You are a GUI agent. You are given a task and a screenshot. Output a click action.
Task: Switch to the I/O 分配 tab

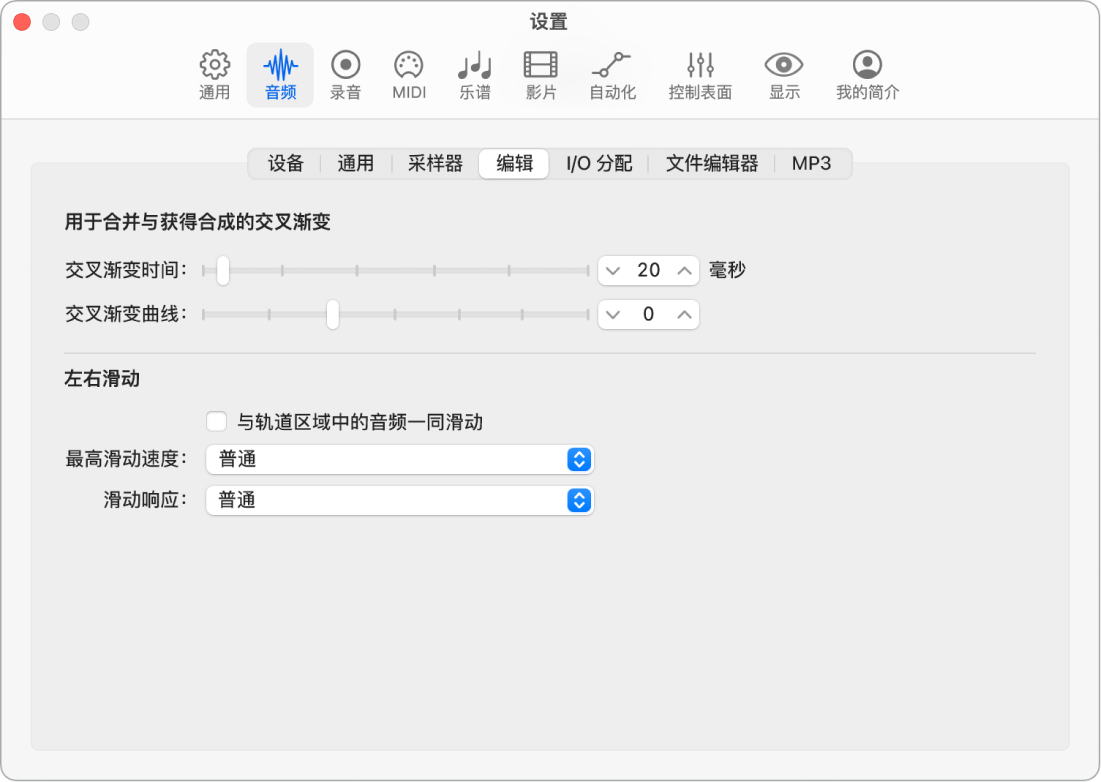click(x=598, y=163)
